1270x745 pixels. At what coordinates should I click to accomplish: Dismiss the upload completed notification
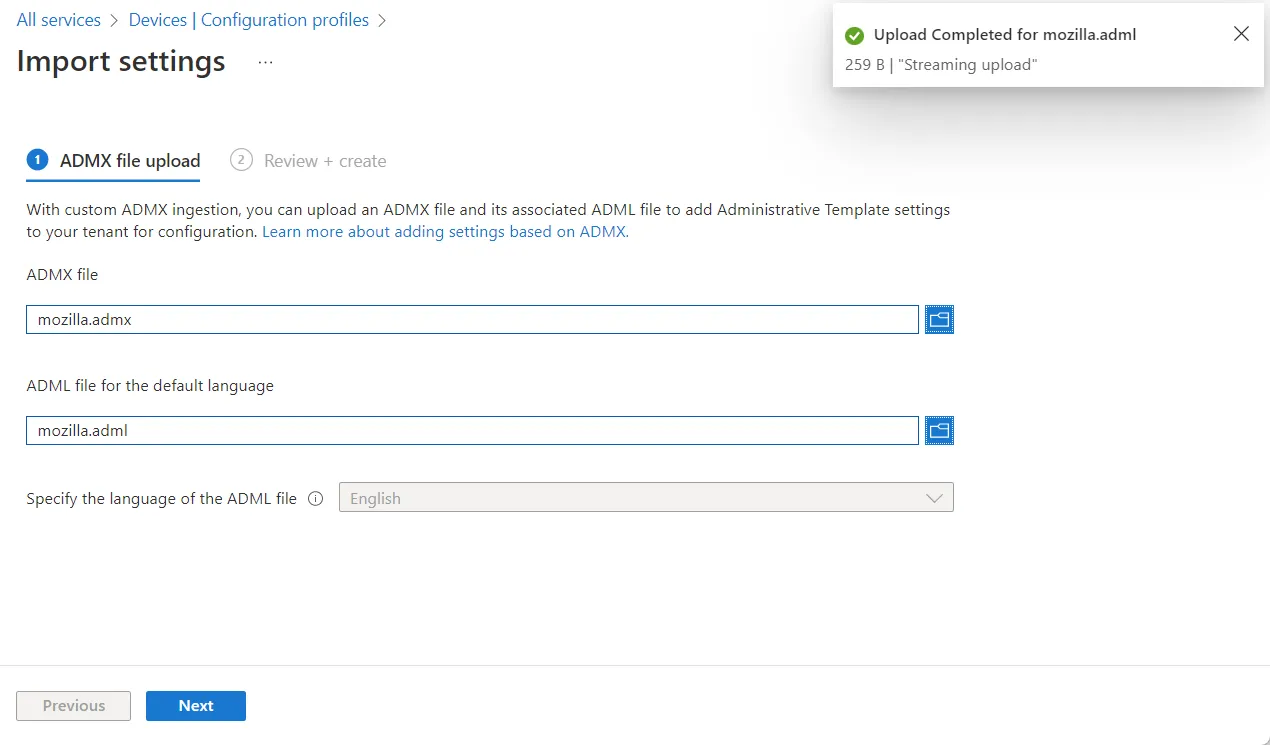[x=1241, y=34]
